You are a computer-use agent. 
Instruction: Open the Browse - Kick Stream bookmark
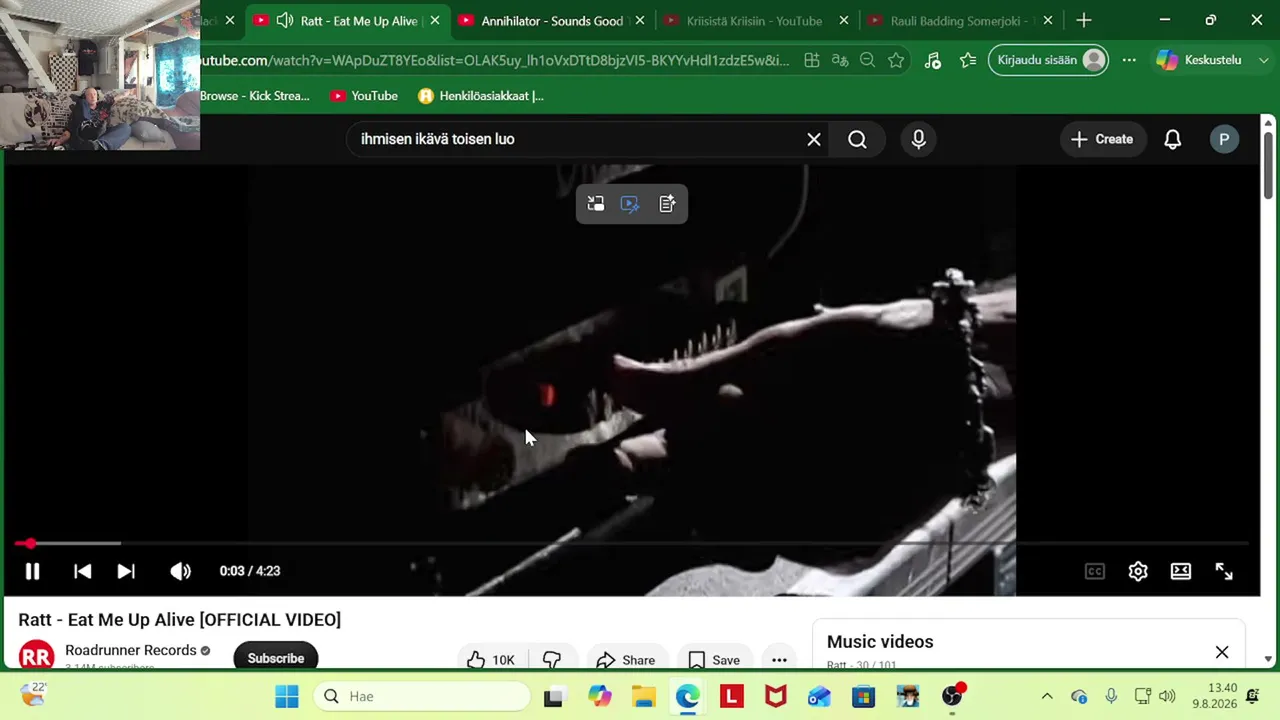[255, 96]
